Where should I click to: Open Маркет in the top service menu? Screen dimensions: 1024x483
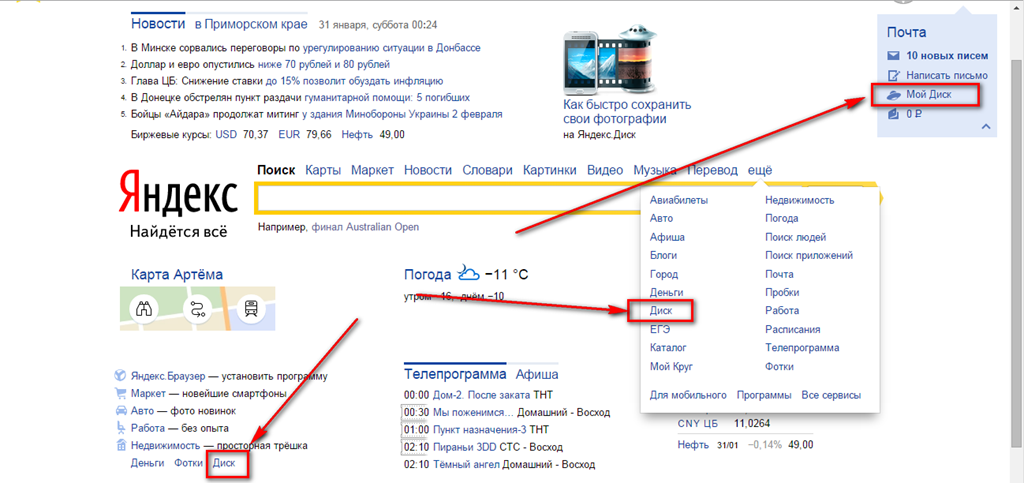point(372,170)
